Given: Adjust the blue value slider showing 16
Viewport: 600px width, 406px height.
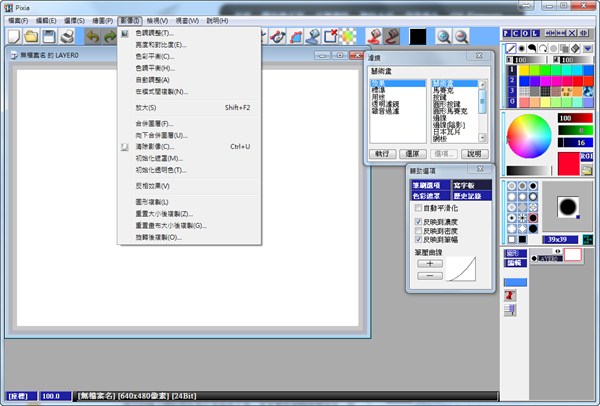Looking at the screenshot, I should (x=575, y=142).
